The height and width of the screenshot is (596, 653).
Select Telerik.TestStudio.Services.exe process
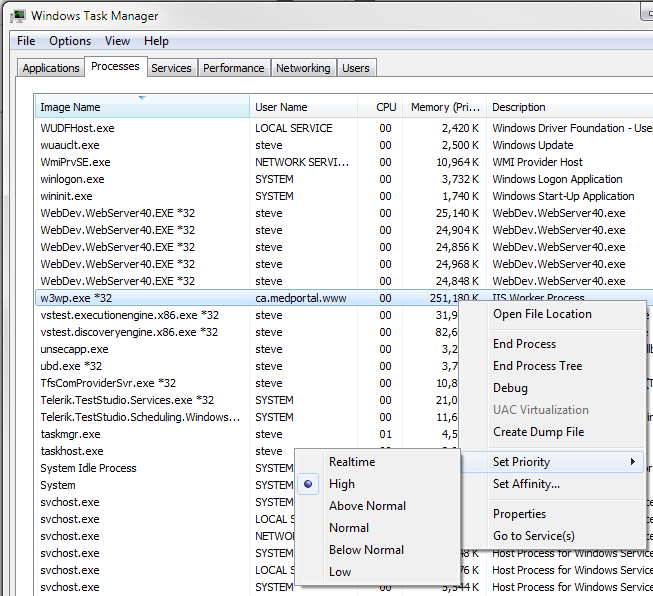(x=127, y=400)
